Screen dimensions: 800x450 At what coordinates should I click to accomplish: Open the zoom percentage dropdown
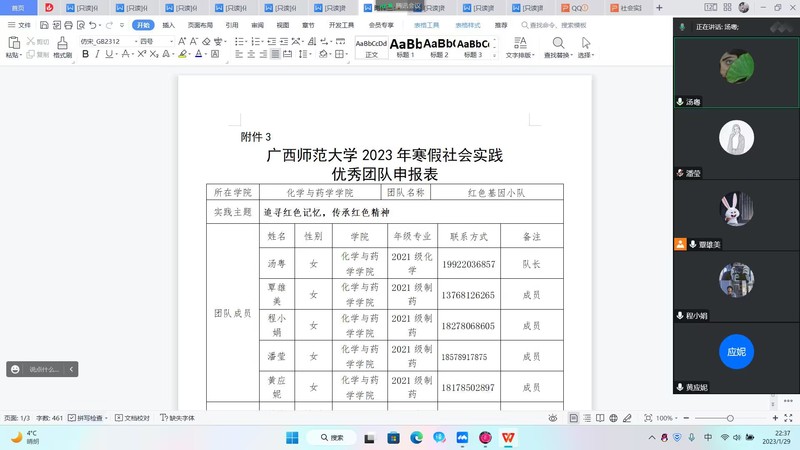pos(676,418)
